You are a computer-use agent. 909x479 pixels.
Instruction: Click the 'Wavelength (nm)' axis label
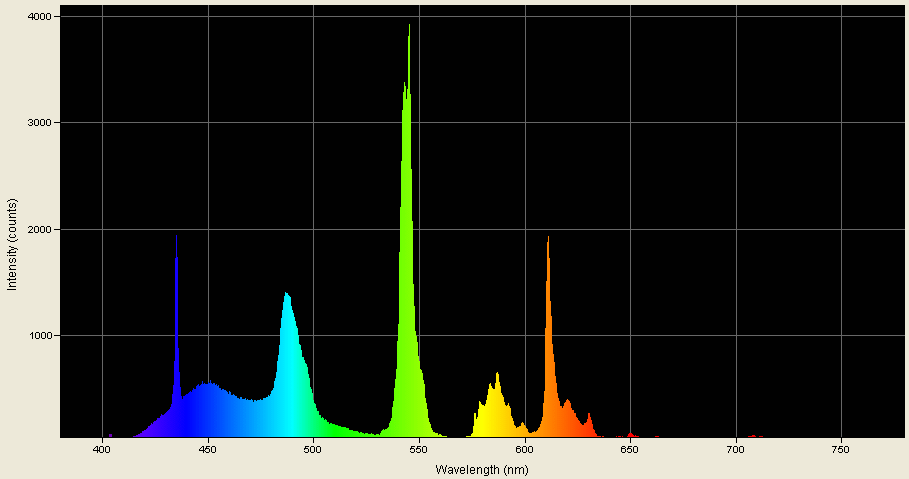click(482, 470)
